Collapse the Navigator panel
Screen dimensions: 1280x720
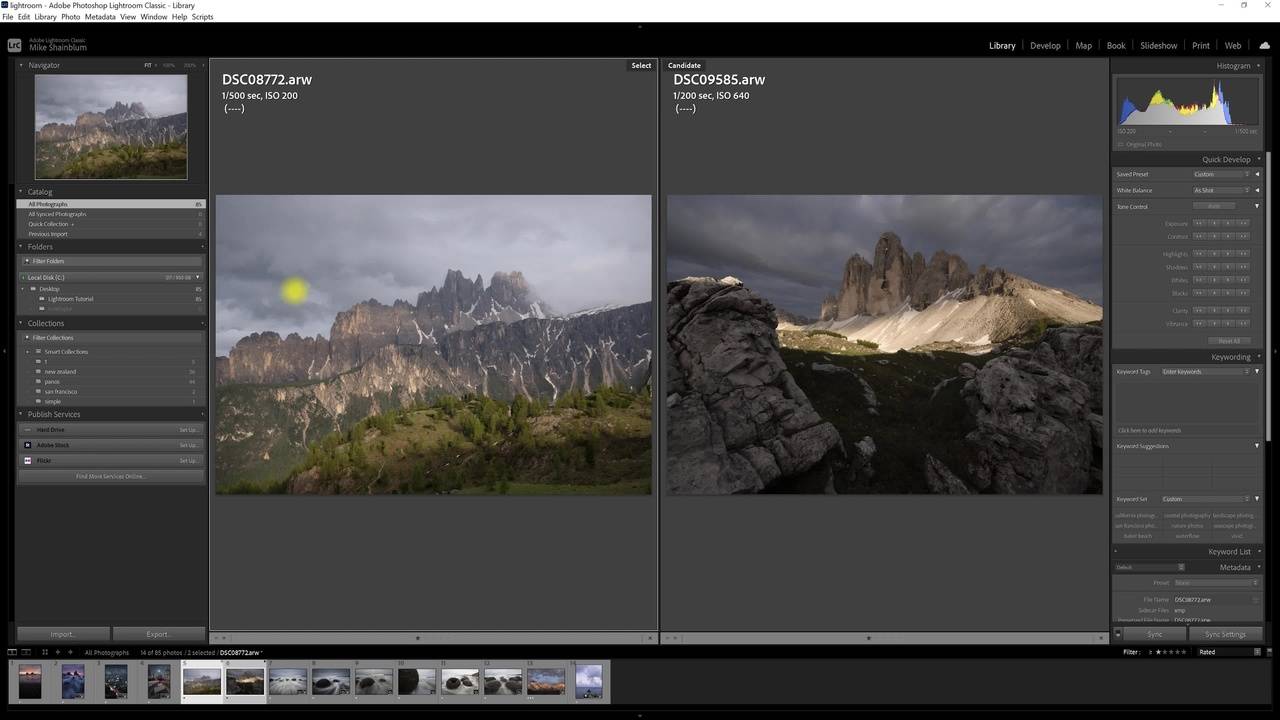tap(22, 65)
